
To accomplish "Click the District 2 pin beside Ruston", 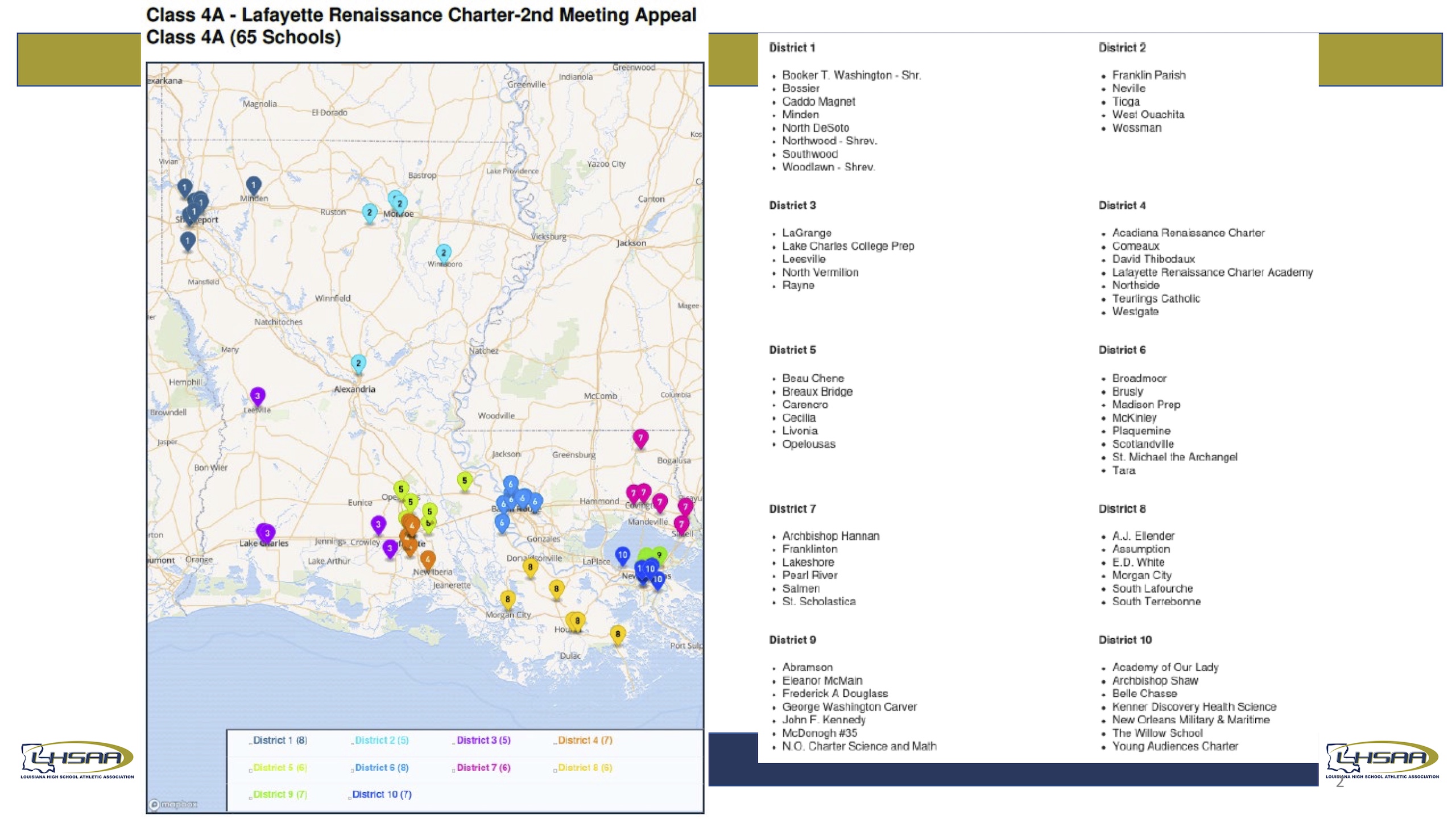I will pos(370,212).
